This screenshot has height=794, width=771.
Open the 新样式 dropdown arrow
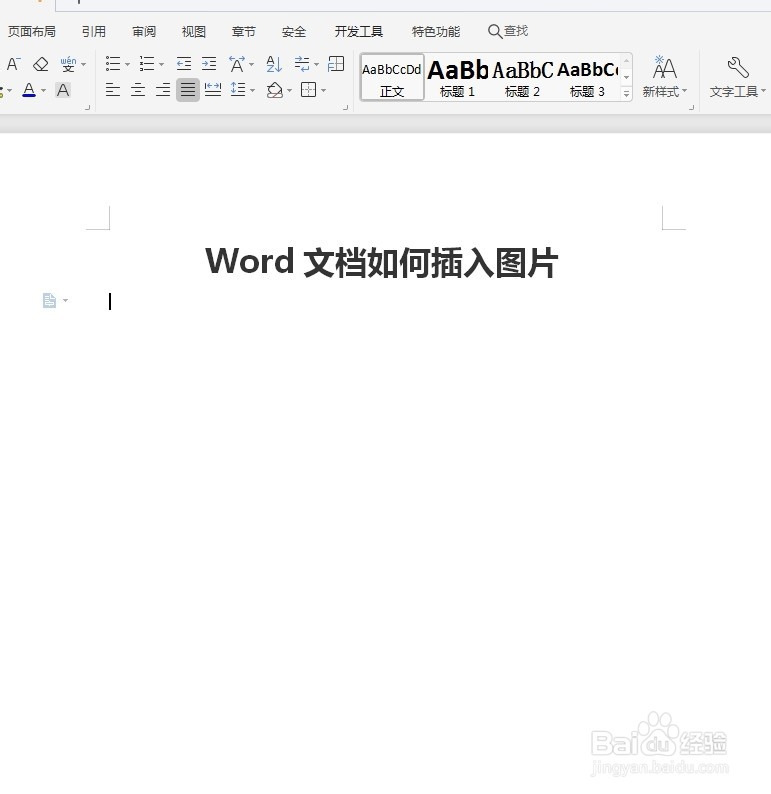click(x=684, y=91)
